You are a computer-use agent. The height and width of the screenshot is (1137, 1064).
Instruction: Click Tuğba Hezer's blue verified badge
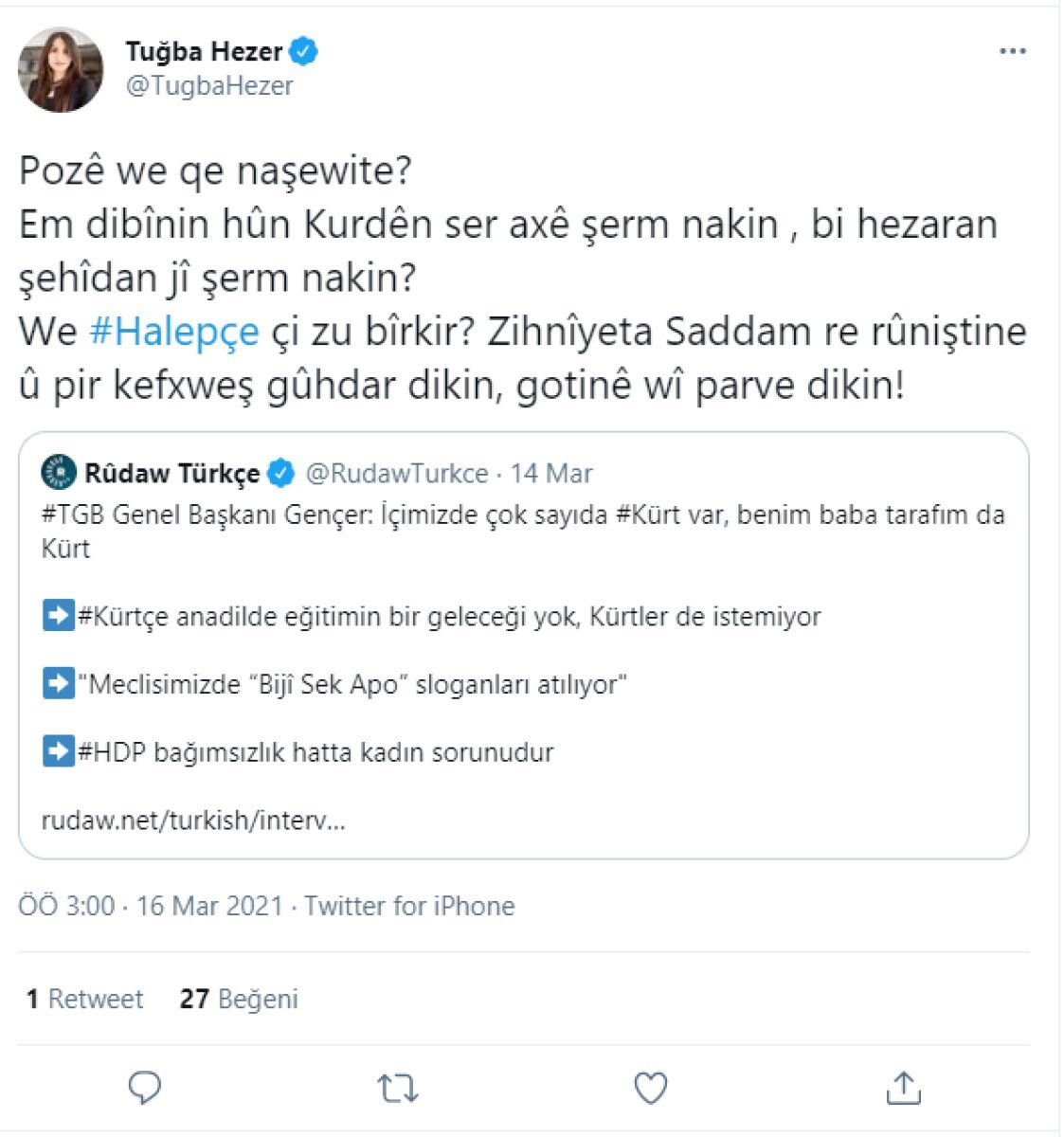point(303,51)
